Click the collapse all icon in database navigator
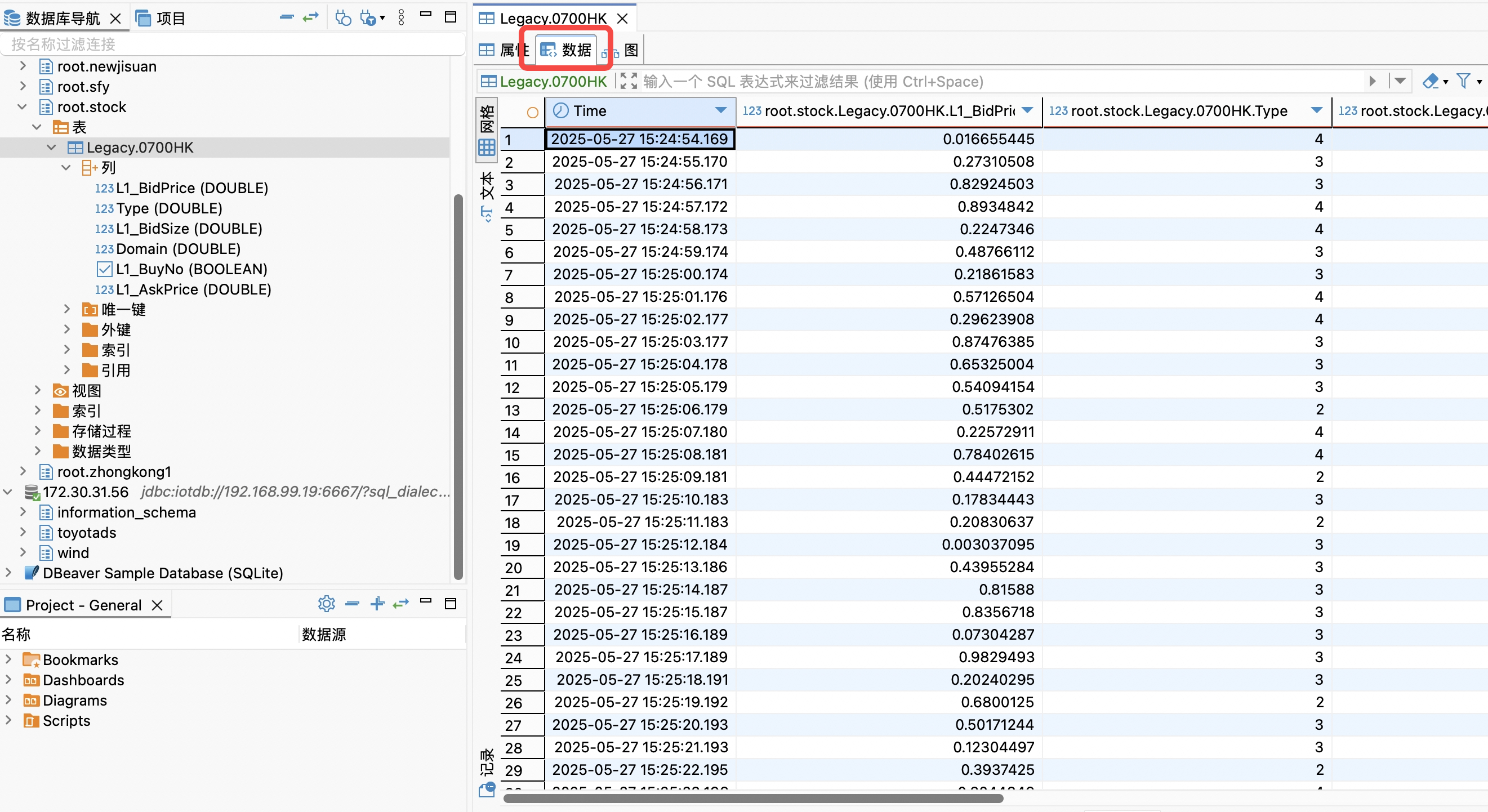Screen dimensions: 1488x812 [x=287, y=17]
